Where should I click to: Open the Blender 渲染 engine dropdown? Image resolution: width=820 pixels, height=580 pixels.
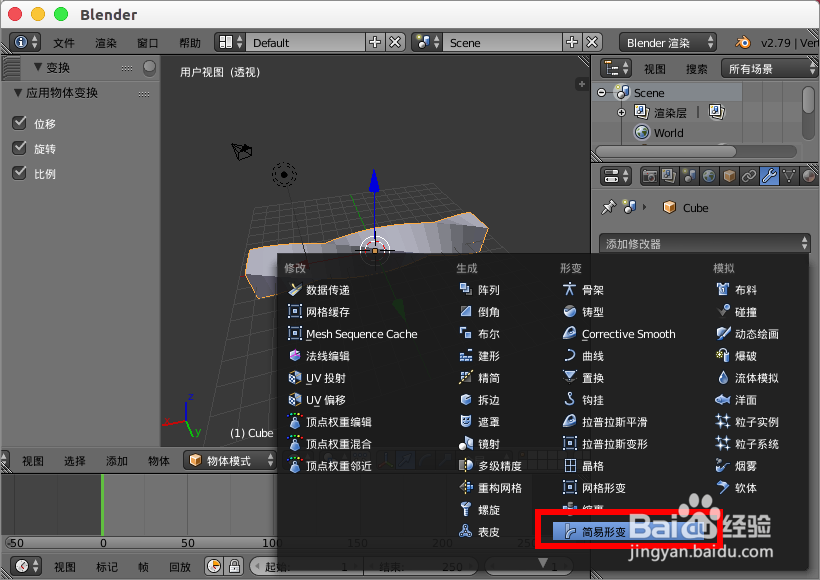[x=668, y=42]
